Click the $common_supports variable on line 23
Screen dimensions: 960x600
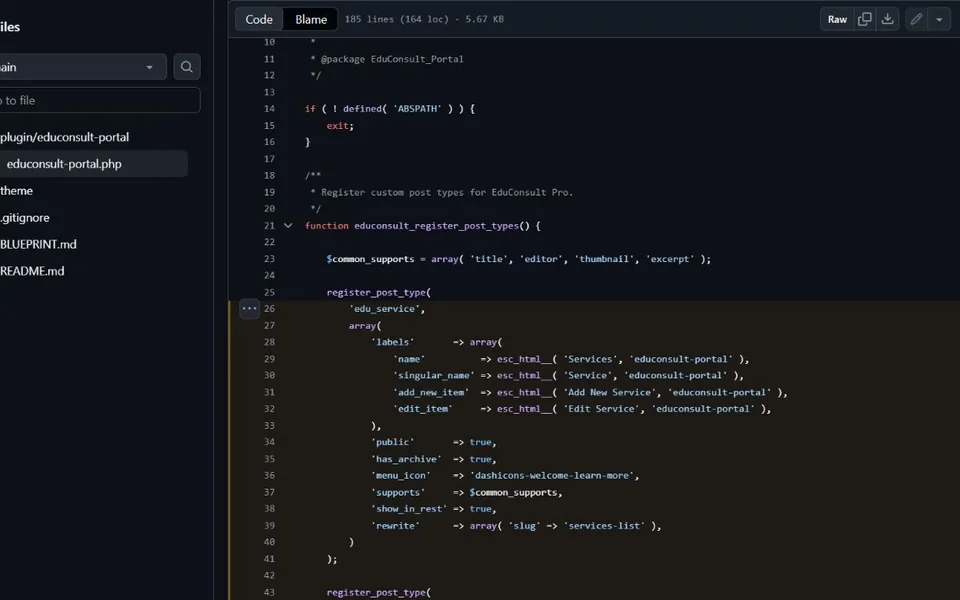tap(370, 259)
